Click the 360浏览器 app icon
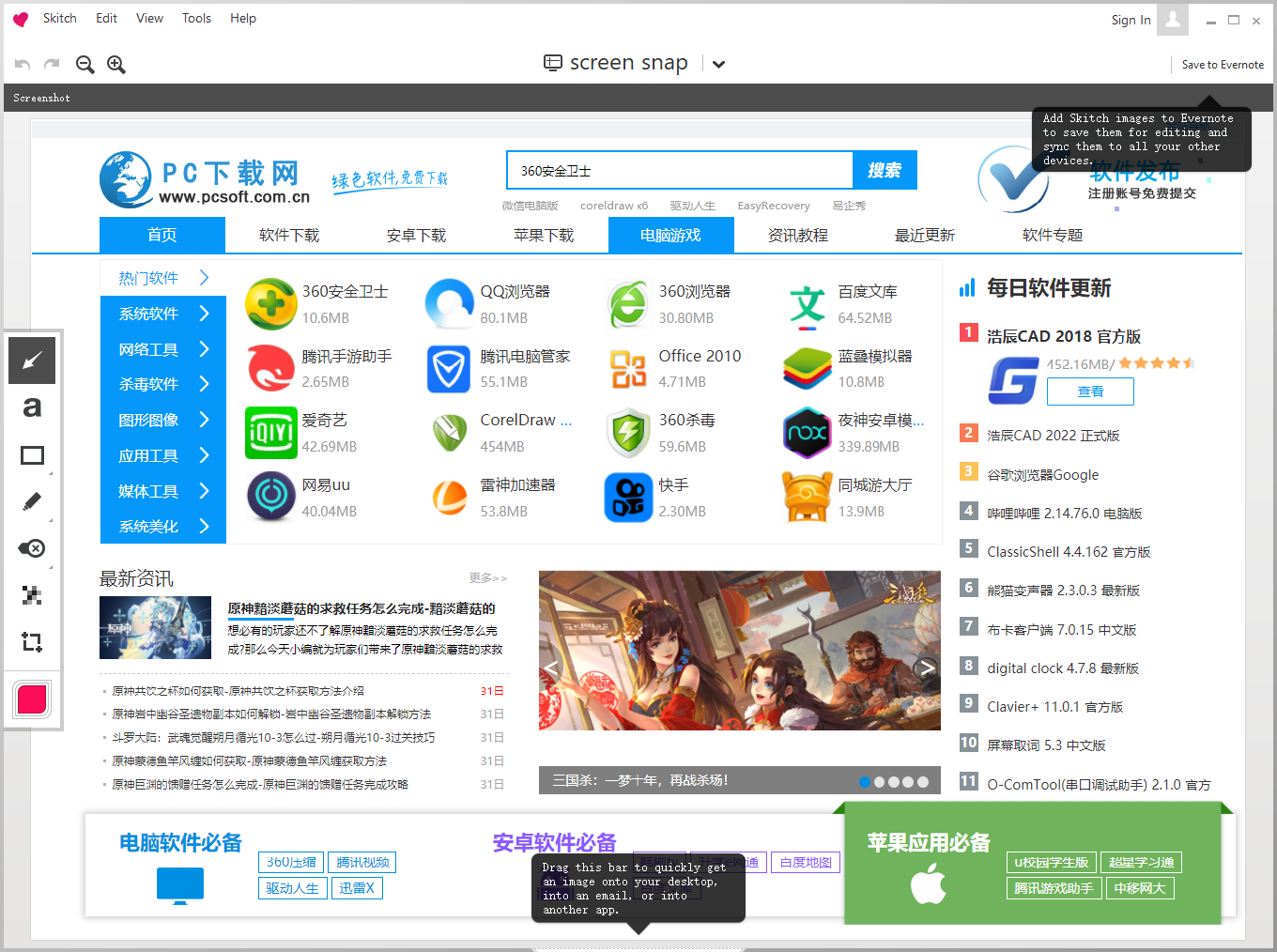 pyautogui.click(x=628, y=304)
